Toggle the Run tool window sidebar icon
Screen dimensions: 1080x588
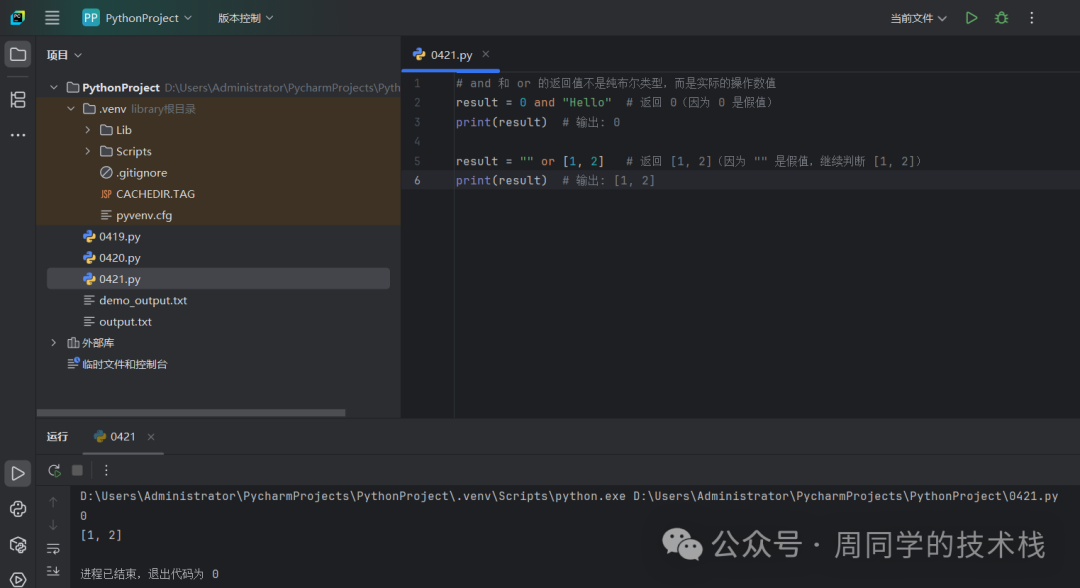[x=18, y=473]
